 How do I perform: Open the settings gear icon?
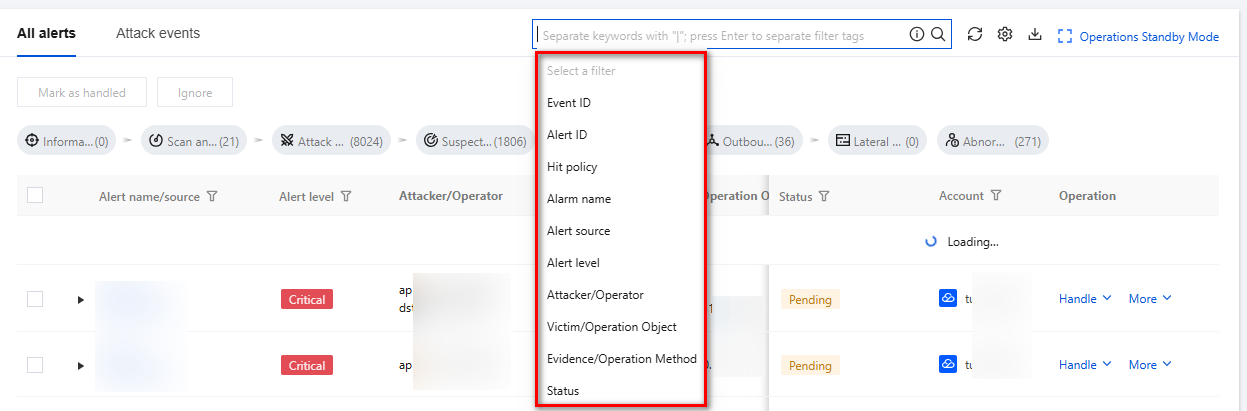pos(1005,35)
